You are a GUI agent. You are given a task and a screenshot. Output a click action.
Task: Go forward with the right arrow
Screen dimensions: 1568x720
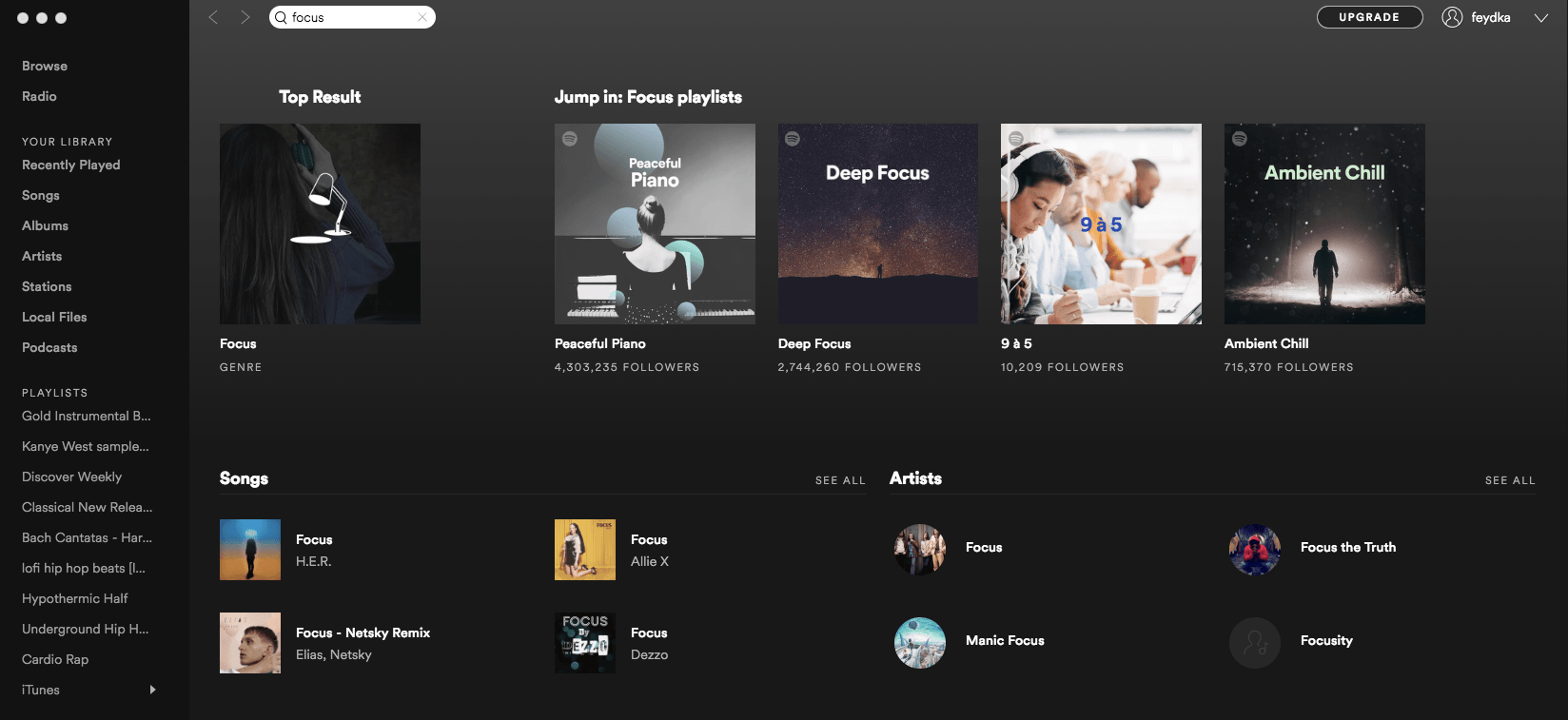coord(245,17)
